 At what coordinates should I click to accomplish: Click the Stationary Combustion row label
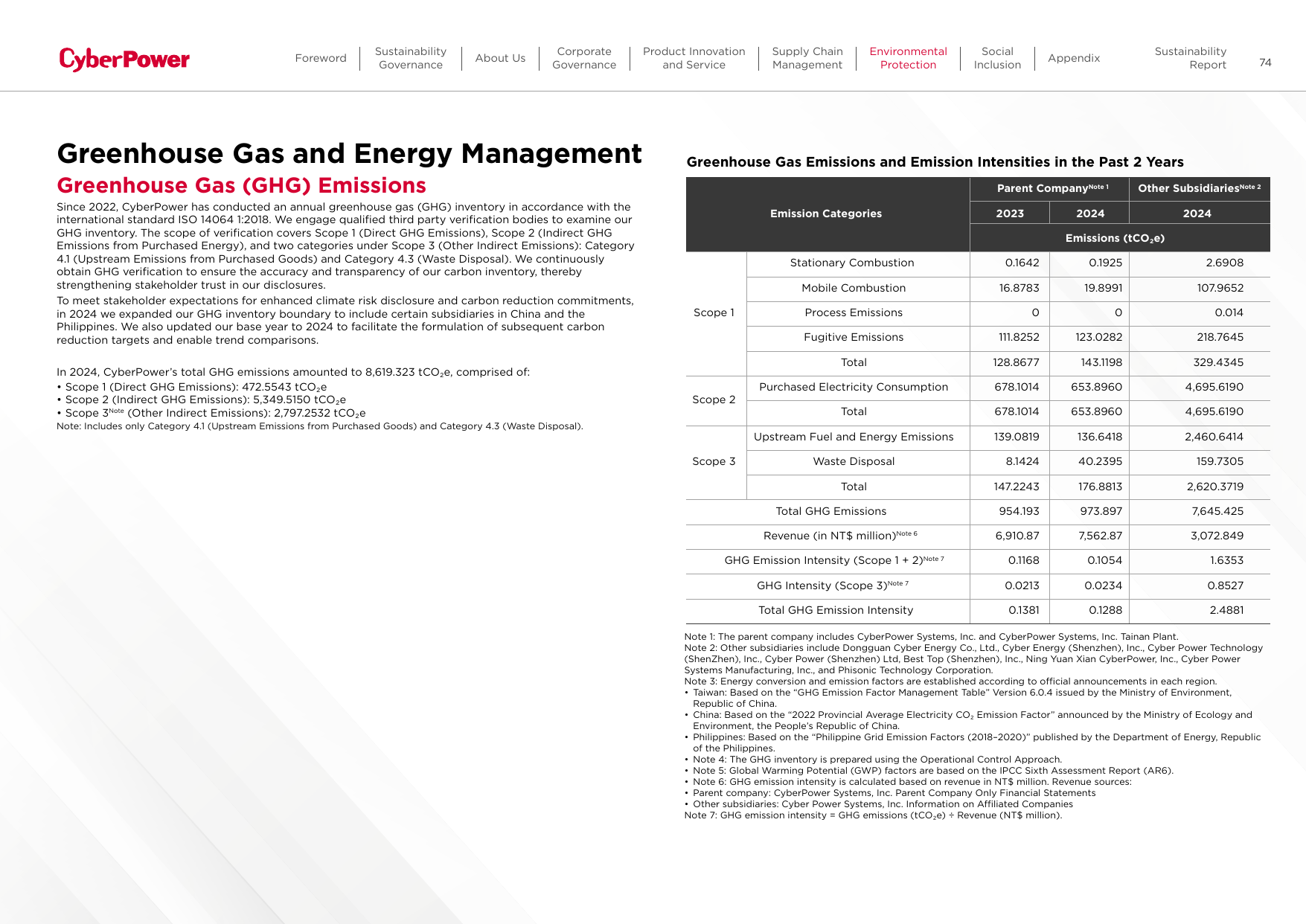click(x=852, y=263)
